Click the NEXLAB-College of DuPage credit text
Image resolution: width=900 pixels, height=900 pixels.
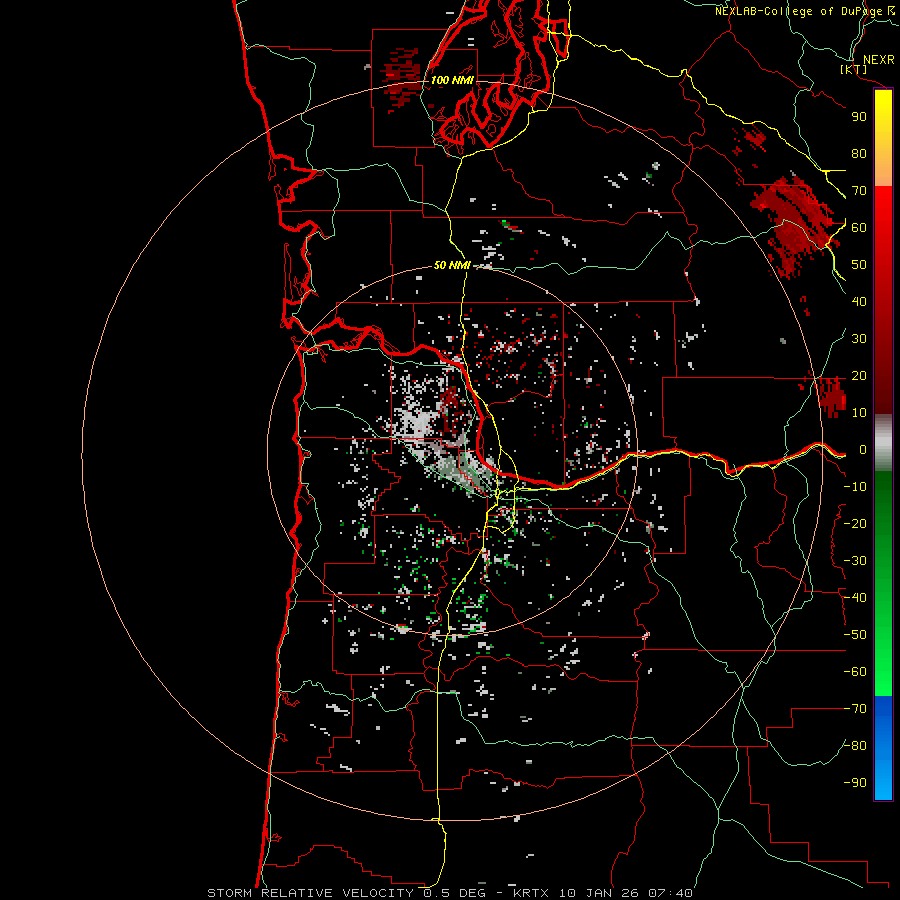pos(799,11)
